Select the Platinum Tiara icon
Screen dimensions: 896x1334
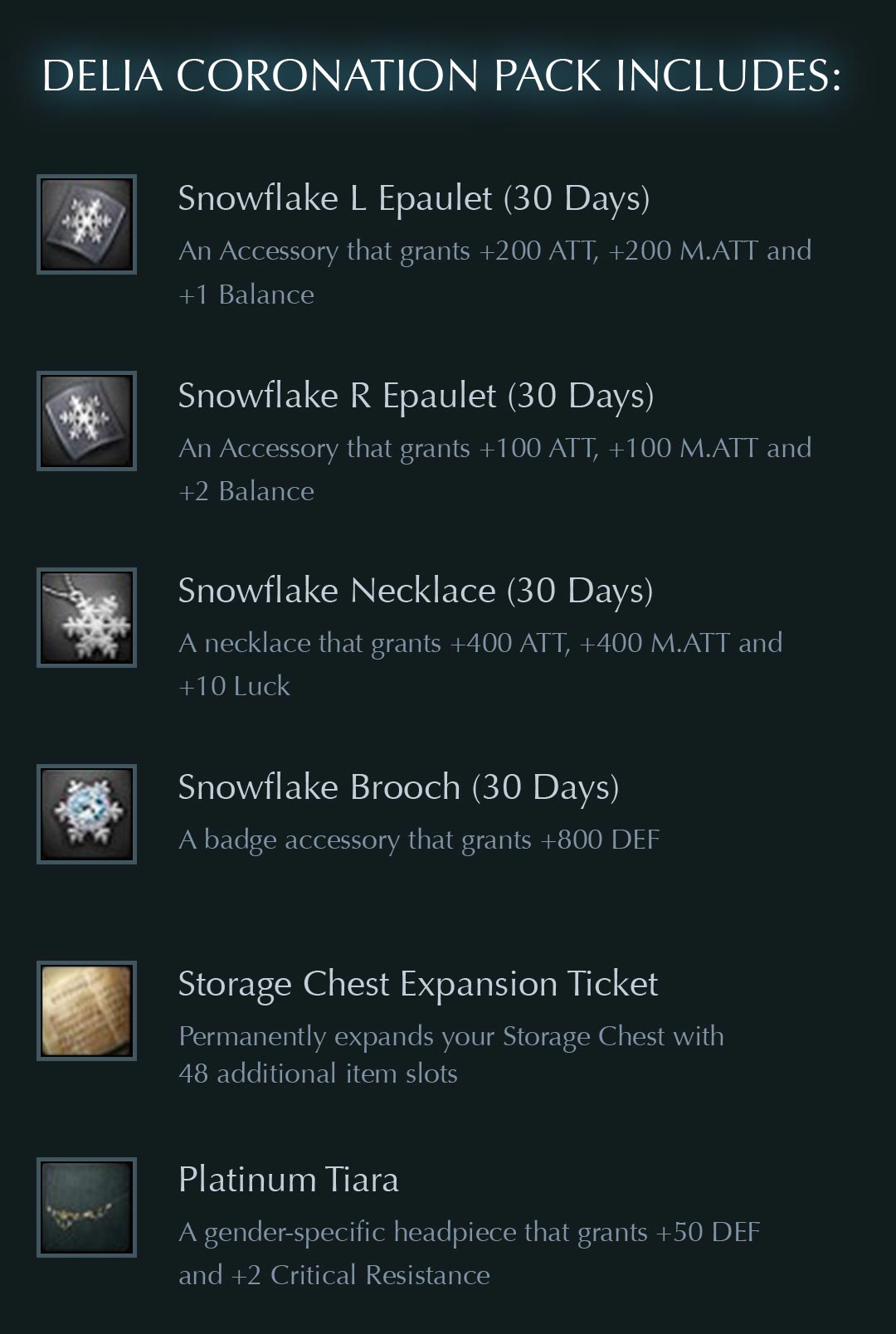click(x=86, y=1207)
